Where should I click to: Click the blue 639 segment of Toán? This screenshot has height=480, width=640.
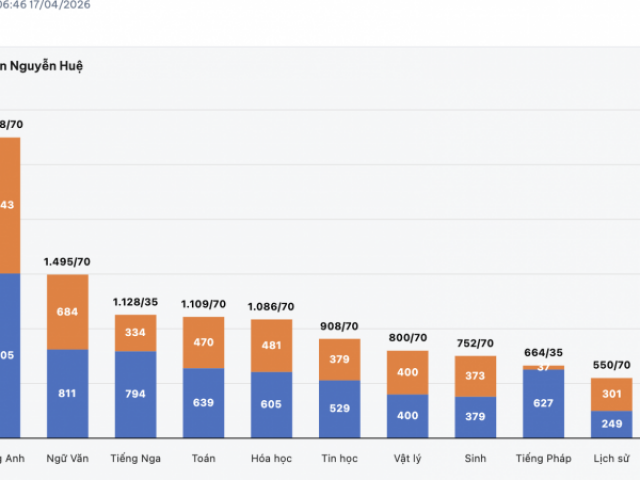204,403
